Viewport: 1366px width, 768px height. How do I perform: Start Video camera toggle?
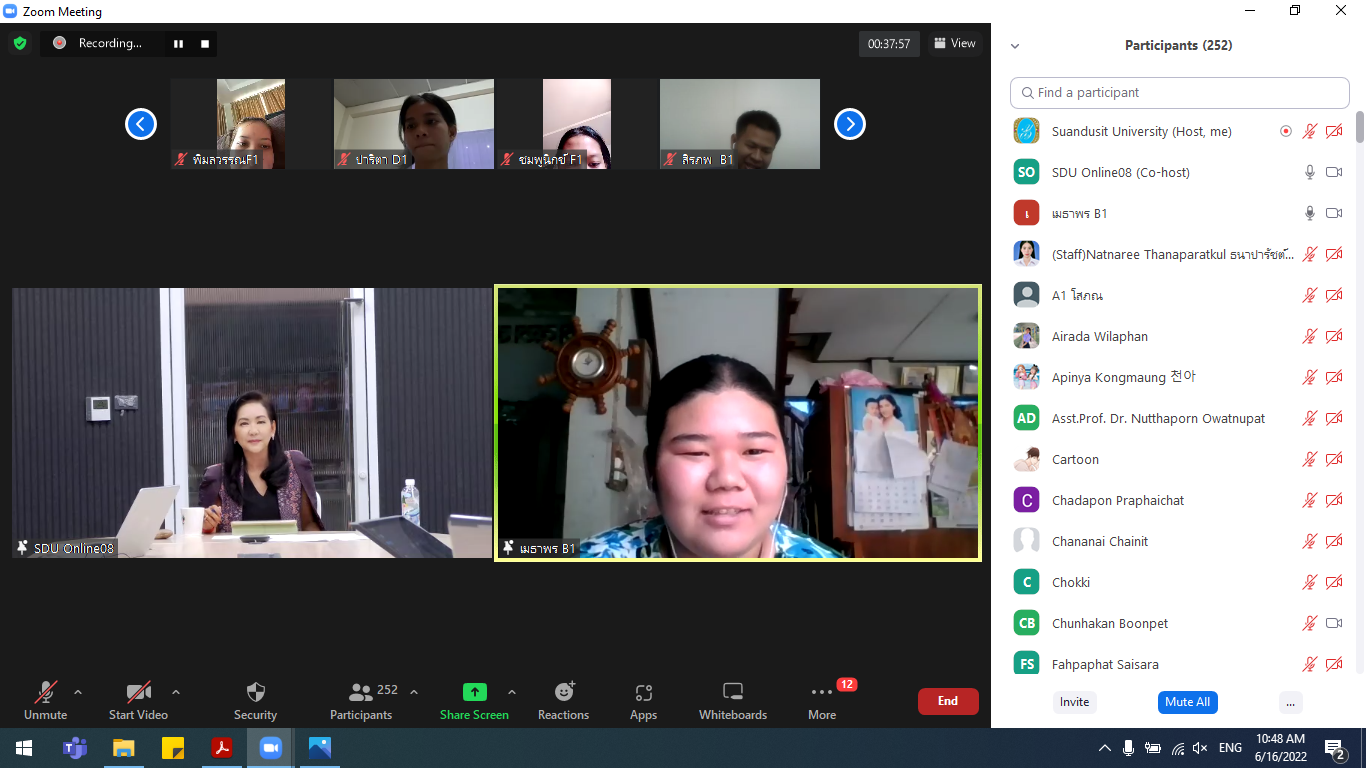(138, 700)
